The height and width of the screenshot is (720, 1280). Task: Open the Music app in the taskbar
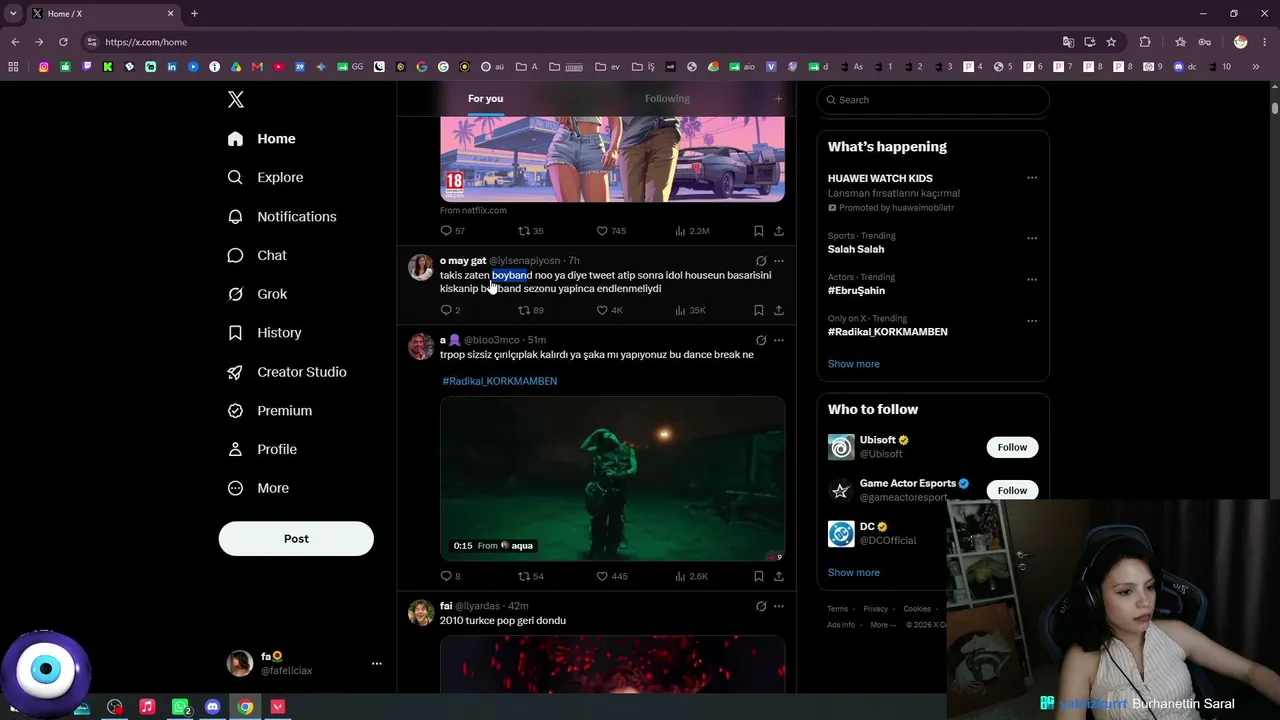[x=147, y=707]
